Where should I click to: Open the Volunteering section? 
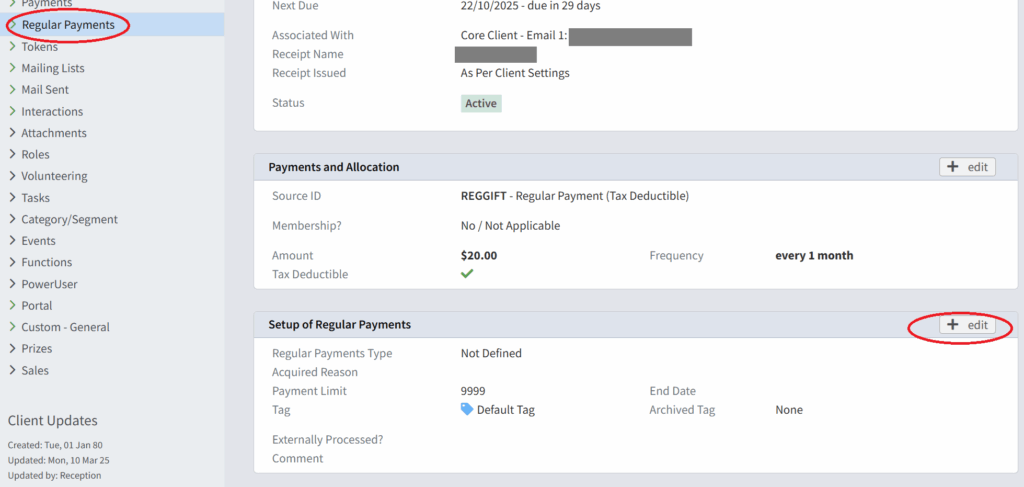click(54, 176)
